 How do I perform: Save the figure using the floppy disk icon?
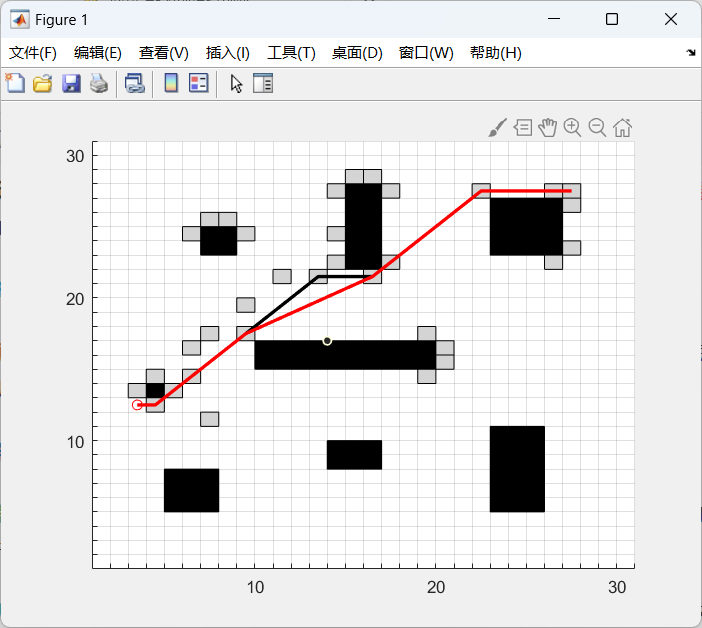coord(71,84)
